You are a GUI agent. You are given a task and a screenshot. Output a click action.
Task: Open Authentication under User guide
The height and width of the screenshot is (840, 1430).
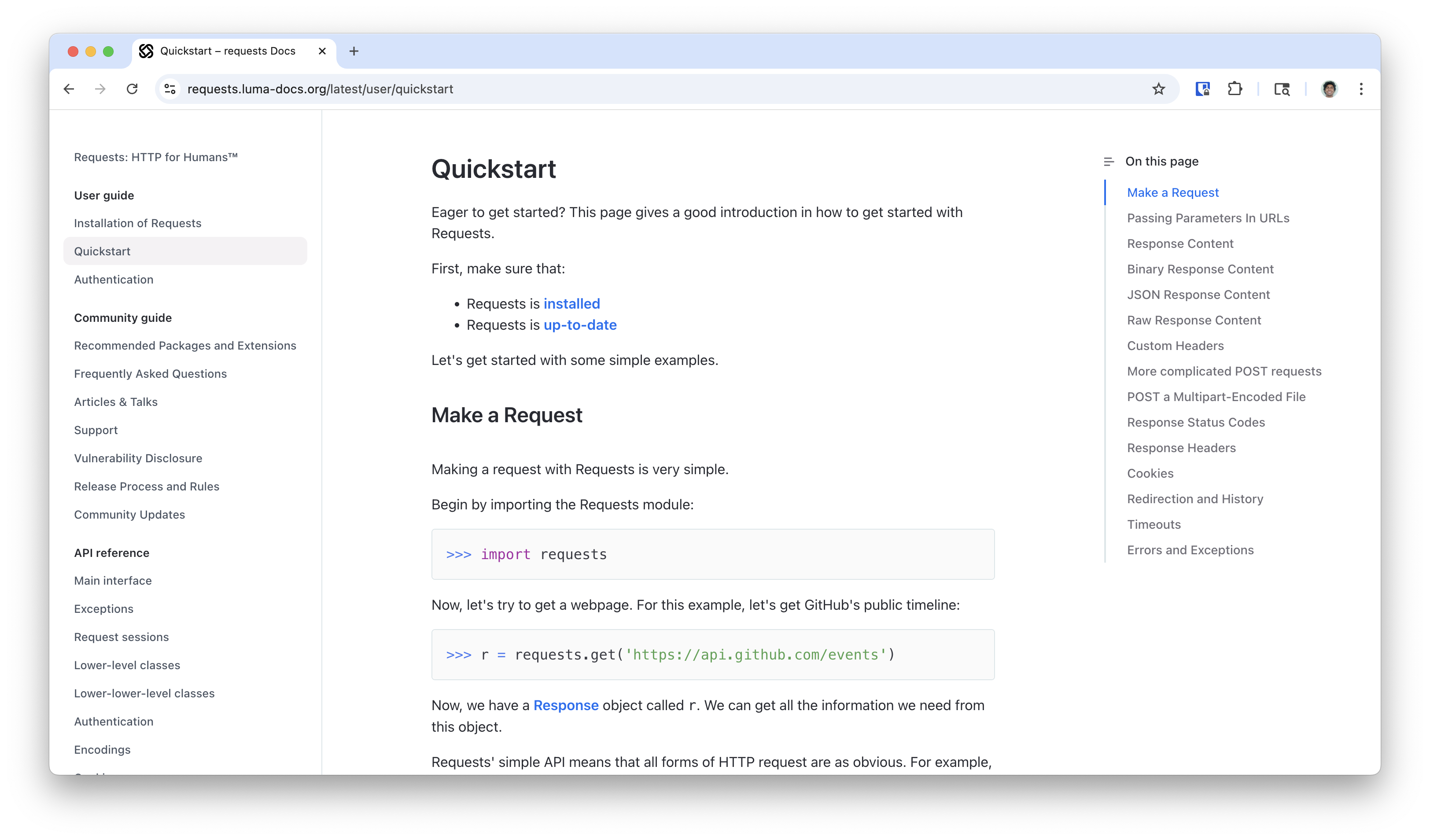114,279
